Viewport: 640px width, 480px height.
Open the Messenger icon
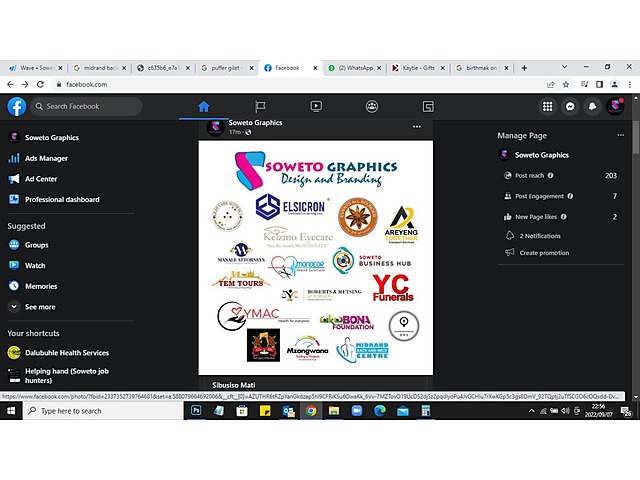(x=570, y=106)
